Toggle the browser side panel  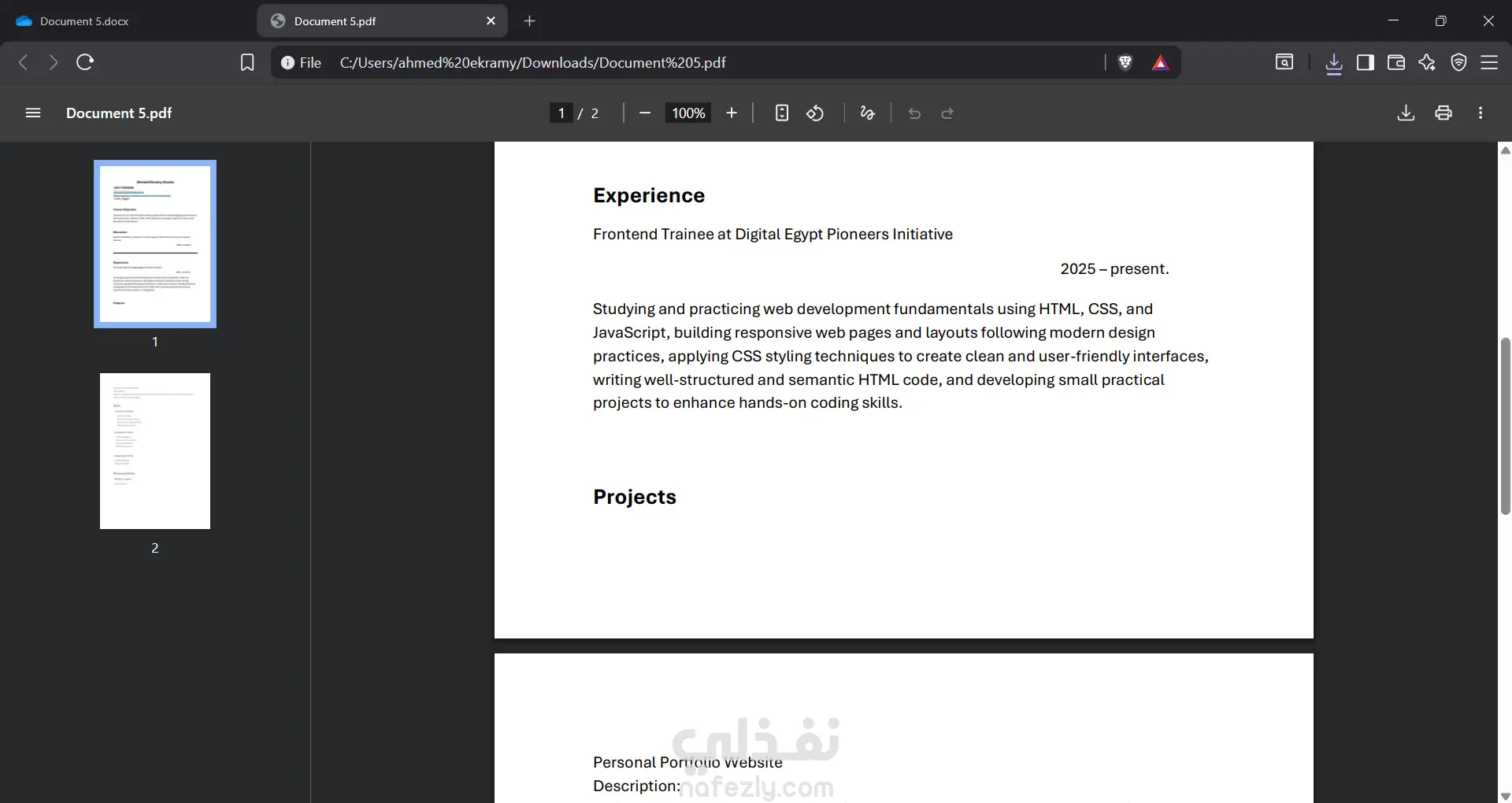1366,62
